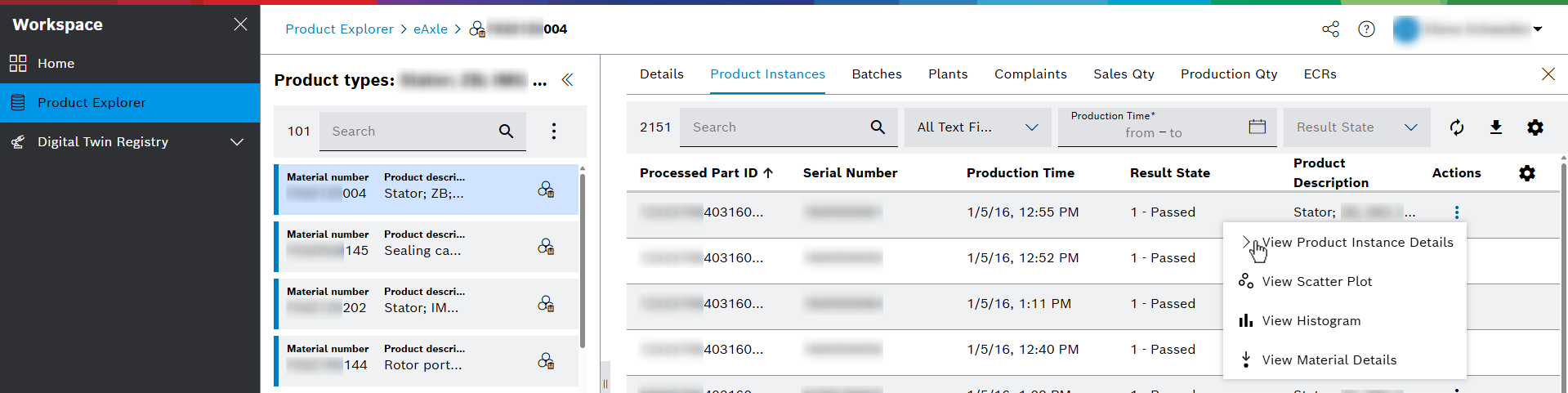The width and height of the screenshot is (1568, 393).
Task: Select Product Explorer in the sidebar
Action: pos(130,102)
